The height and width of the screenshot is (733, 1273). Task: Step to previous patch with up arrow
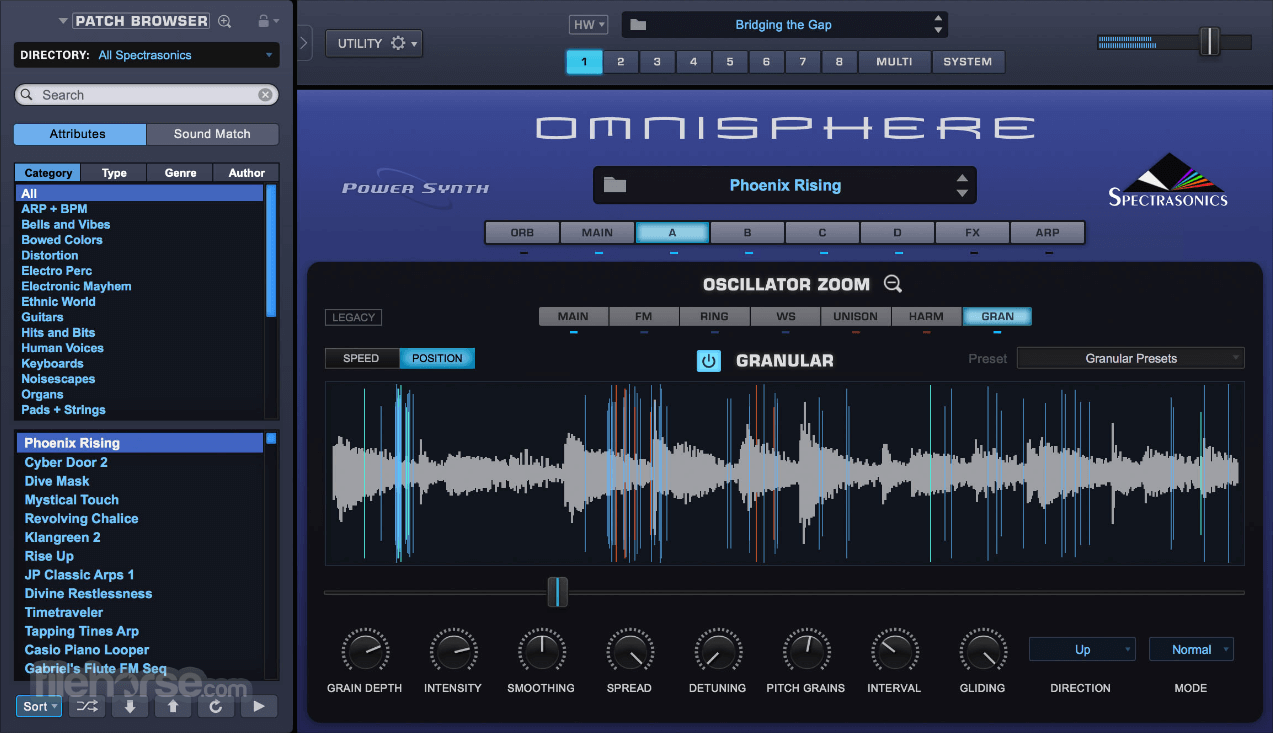pyautogui.click(x=173, y=706)
